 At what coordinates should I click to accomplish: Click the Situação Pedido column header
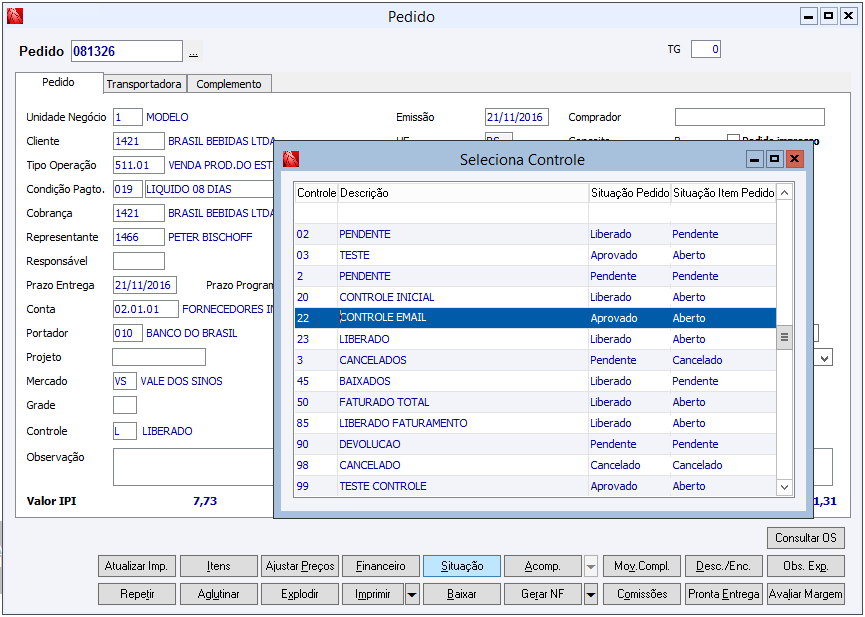628,192
